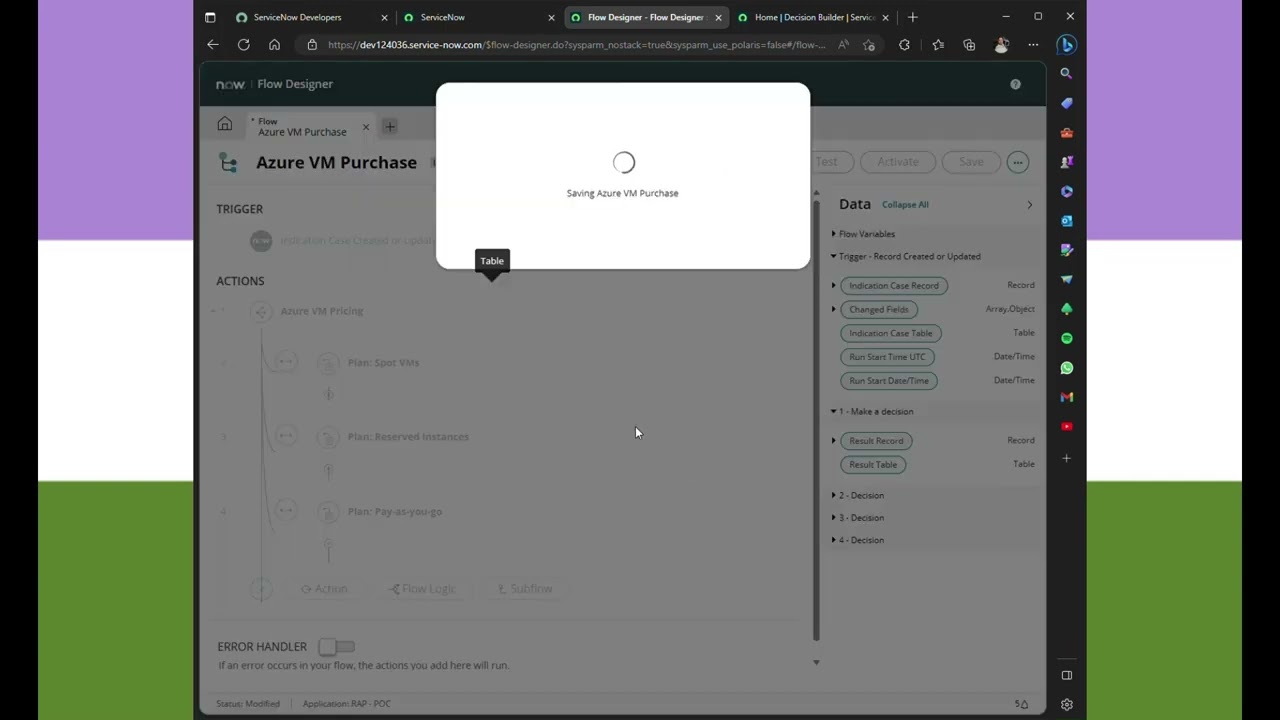Open Edge sidebar settings gear
Viewport: 1280px width, 720px height.
[x=1066, y=704]
